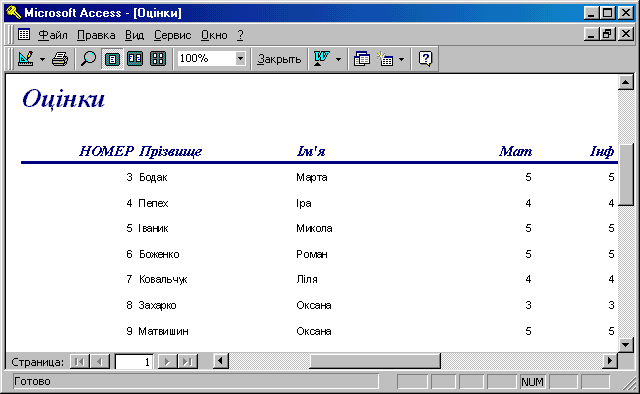Click the page number field
Viewport: 640px width, 394px height.
point(134,362)
